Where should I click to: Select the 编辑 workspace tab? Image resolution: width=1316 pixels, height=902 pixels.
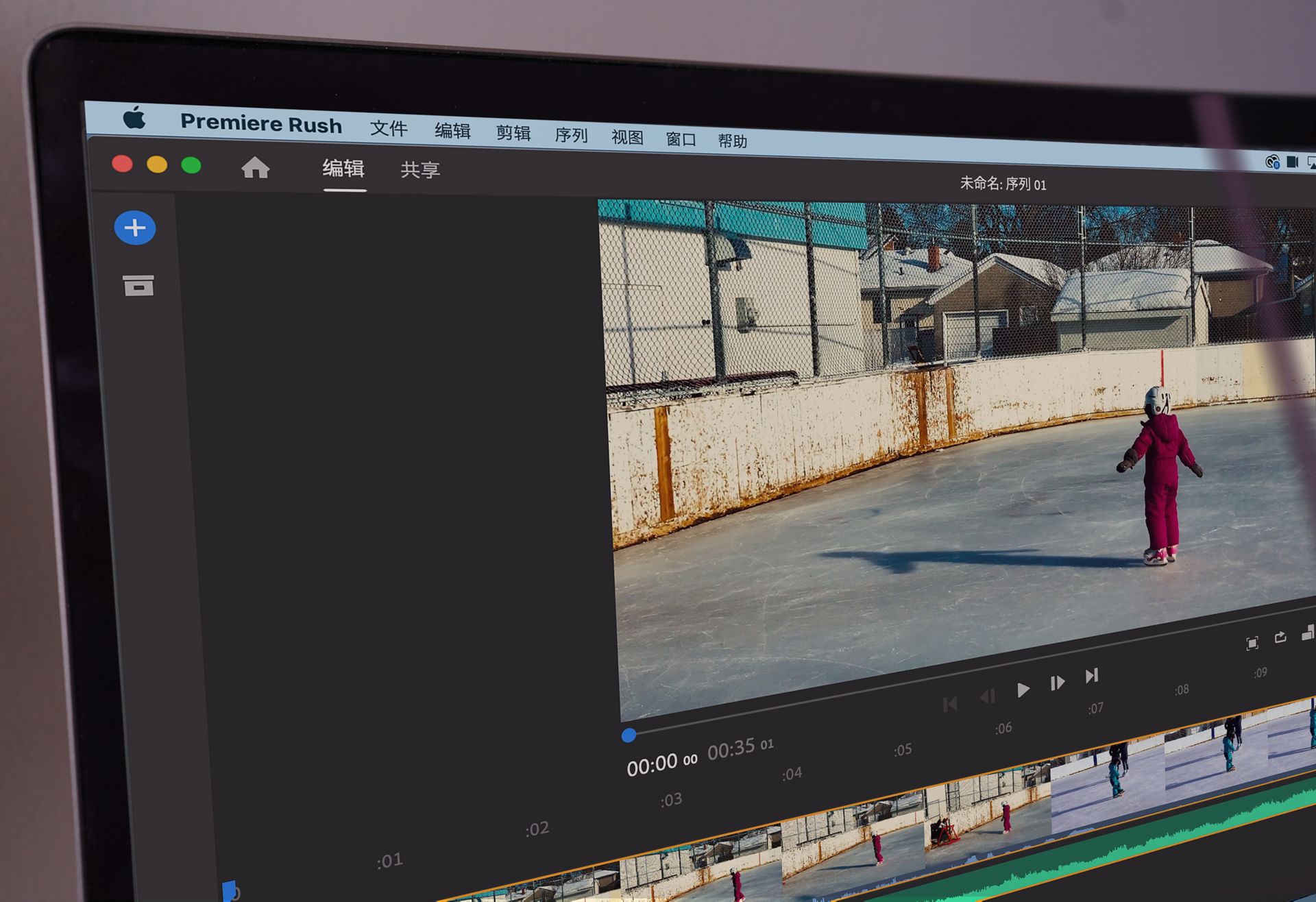click(343, 169)
